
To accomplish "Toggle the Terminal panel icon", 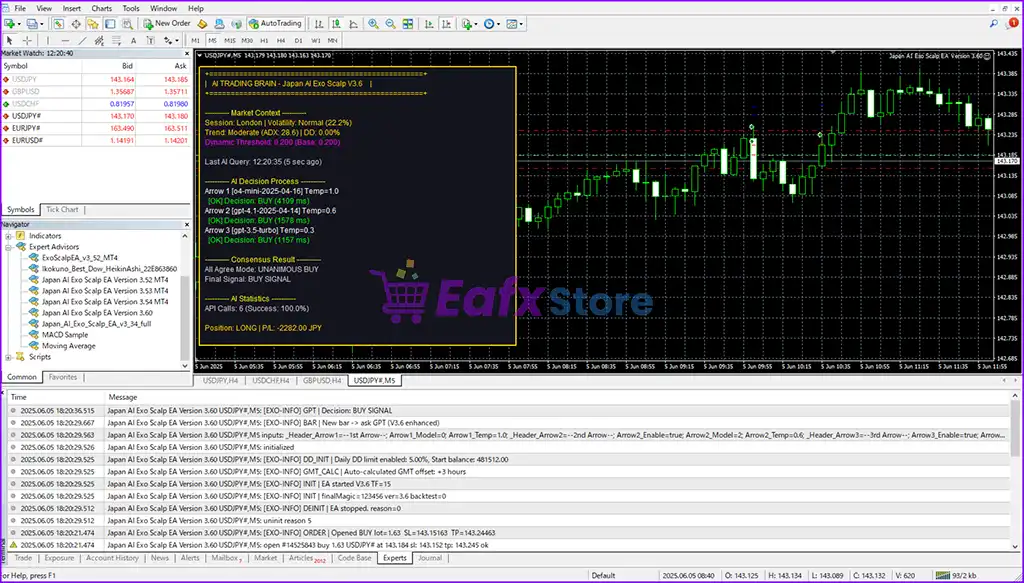I will [x=110, y=24].
